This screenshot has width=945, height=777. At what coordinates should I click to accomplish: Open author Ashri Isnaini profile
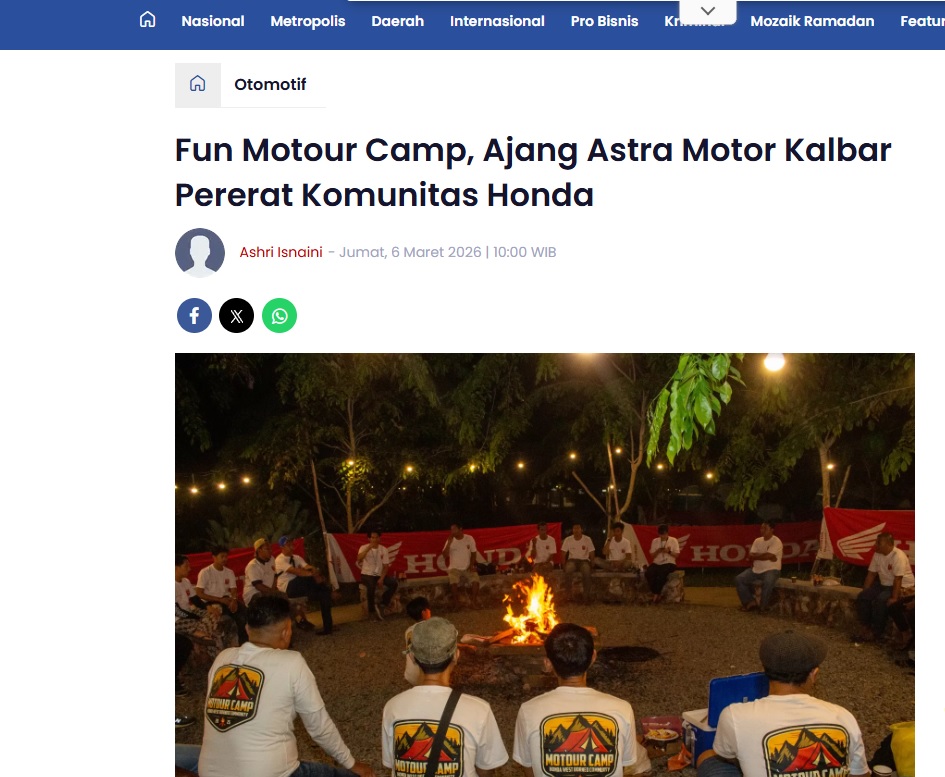pyautogui.click(x=281, y=252)
